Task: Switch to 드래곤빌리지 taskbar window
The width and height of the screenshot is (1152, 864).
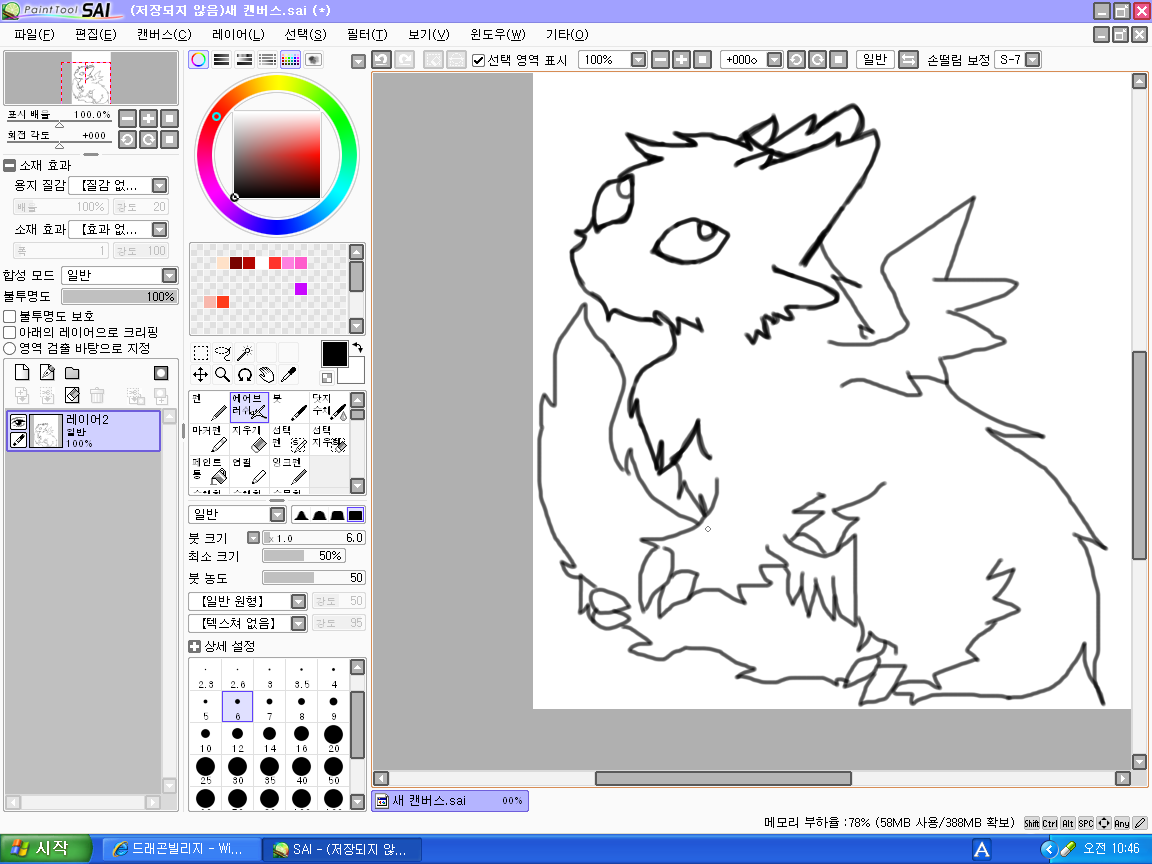Action: [181, 849]
